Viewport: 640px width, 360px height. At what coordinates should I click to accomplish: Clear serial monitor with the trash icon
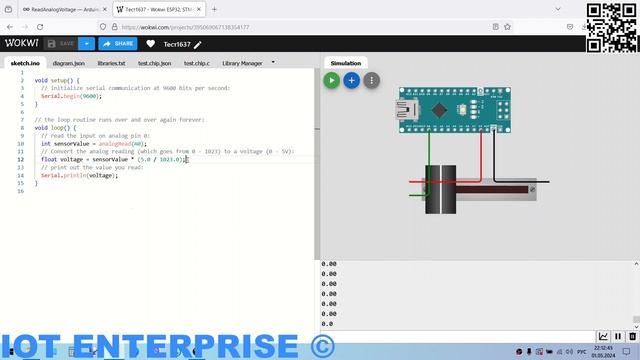(632, 336)
